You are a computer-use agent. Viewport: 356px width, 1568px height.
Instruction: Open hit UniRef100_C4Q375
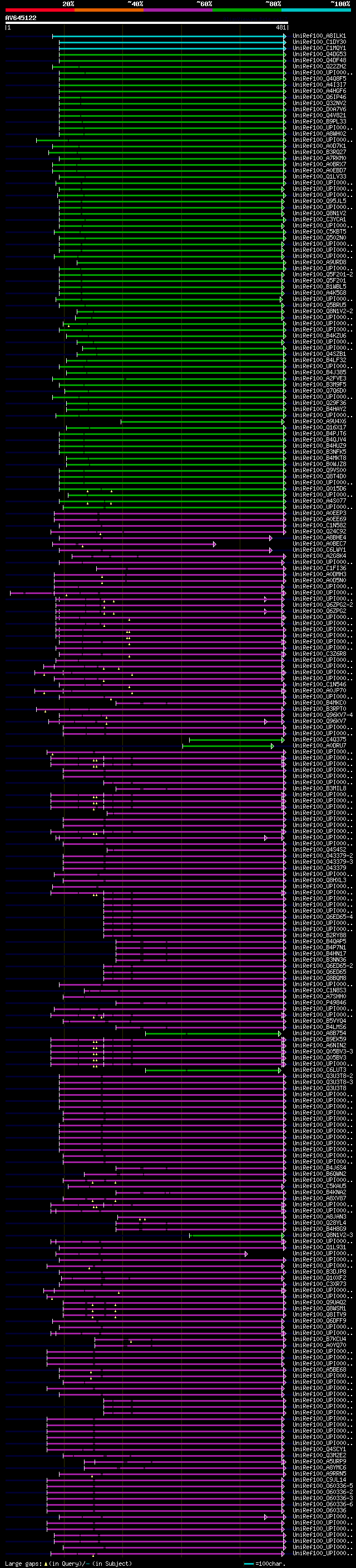(319, 740)
